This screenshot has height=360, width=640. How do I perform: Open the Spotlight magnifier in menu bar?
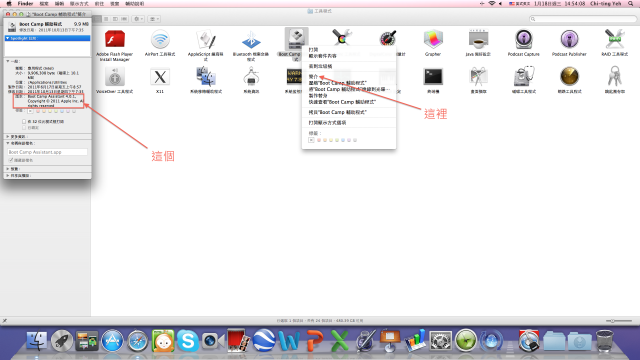631,3
